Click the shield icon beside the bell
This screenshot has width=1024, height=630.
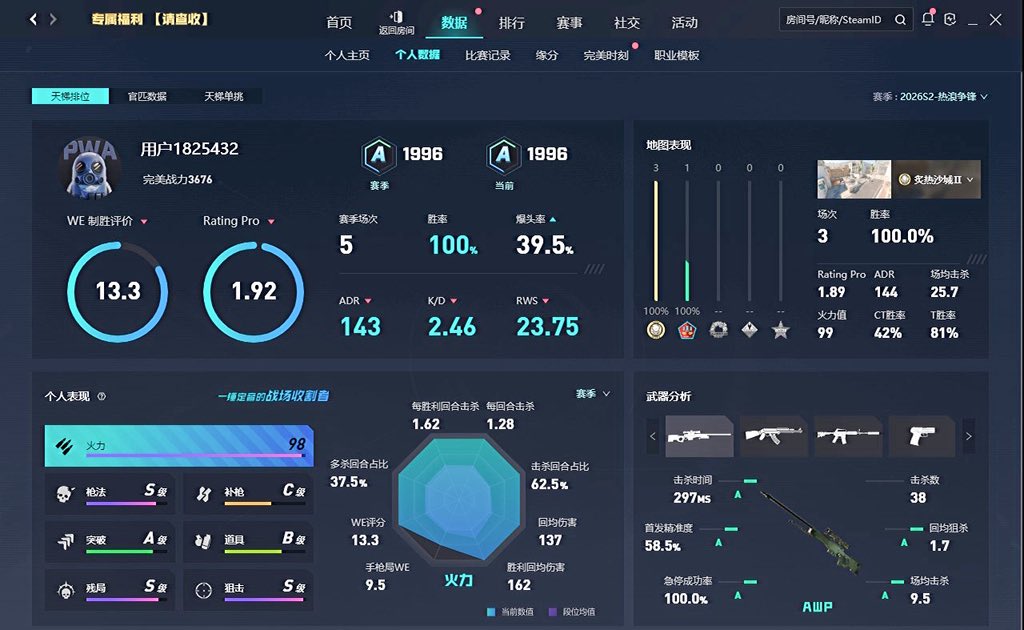(950, 19)
